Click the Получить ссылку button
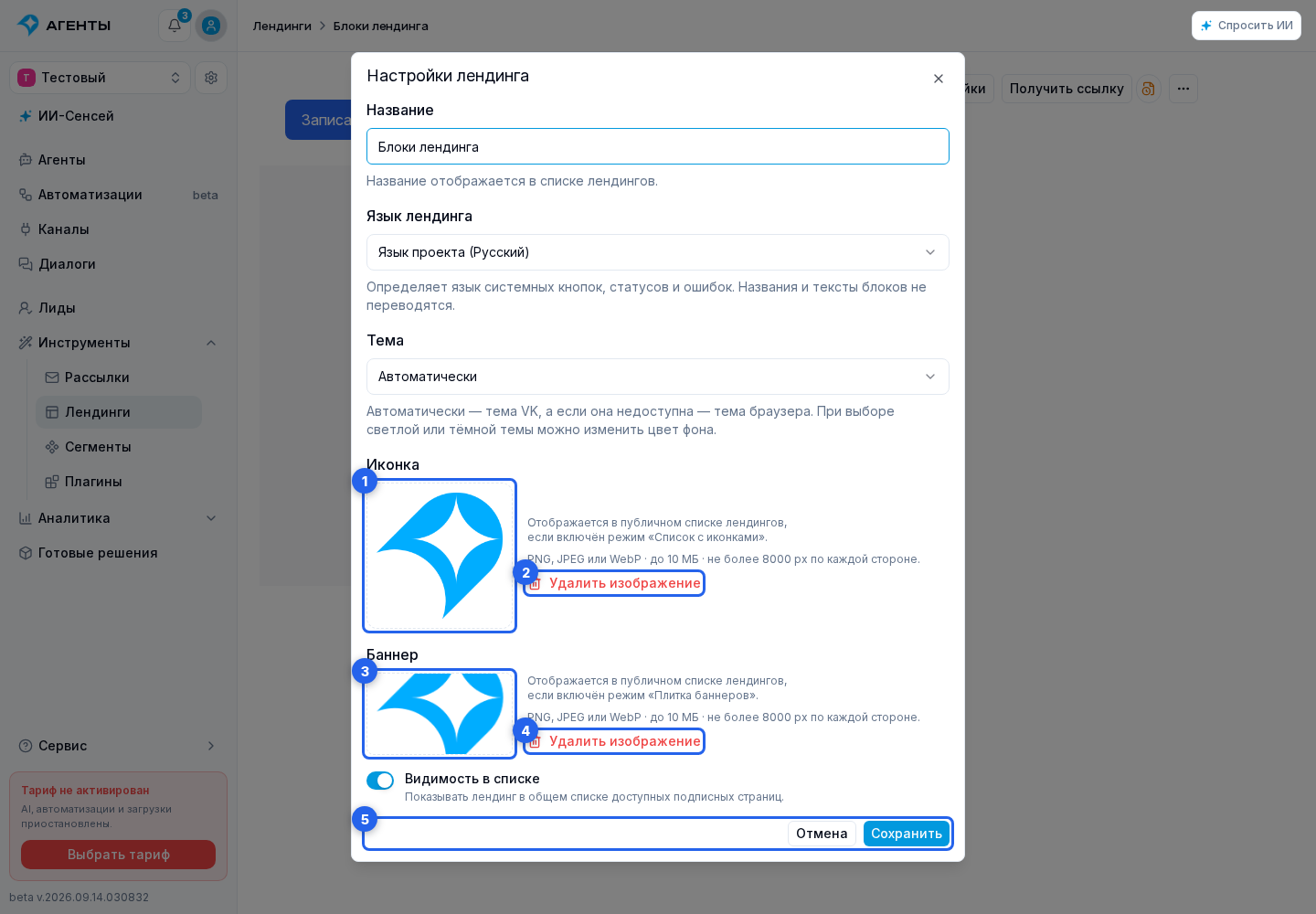The width and height of the screenshot is (1316, 914). click(x=1067, y=89)
